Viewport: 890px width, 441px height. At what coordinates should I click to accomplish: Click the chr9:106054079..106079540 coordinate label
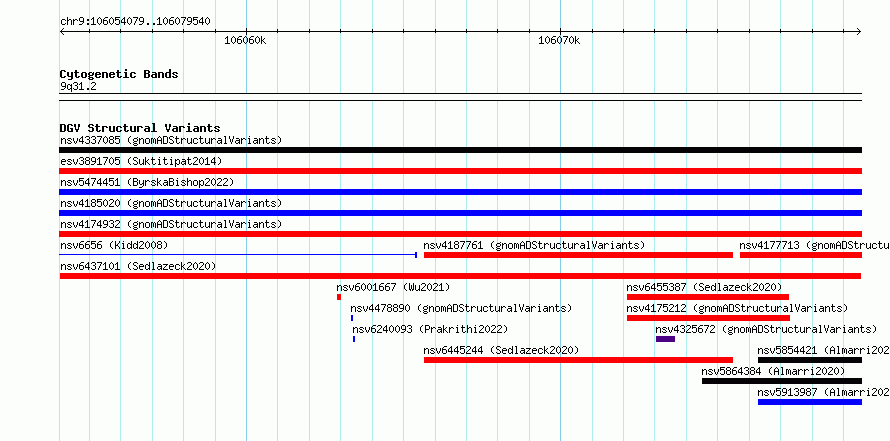tap(135, 22)
